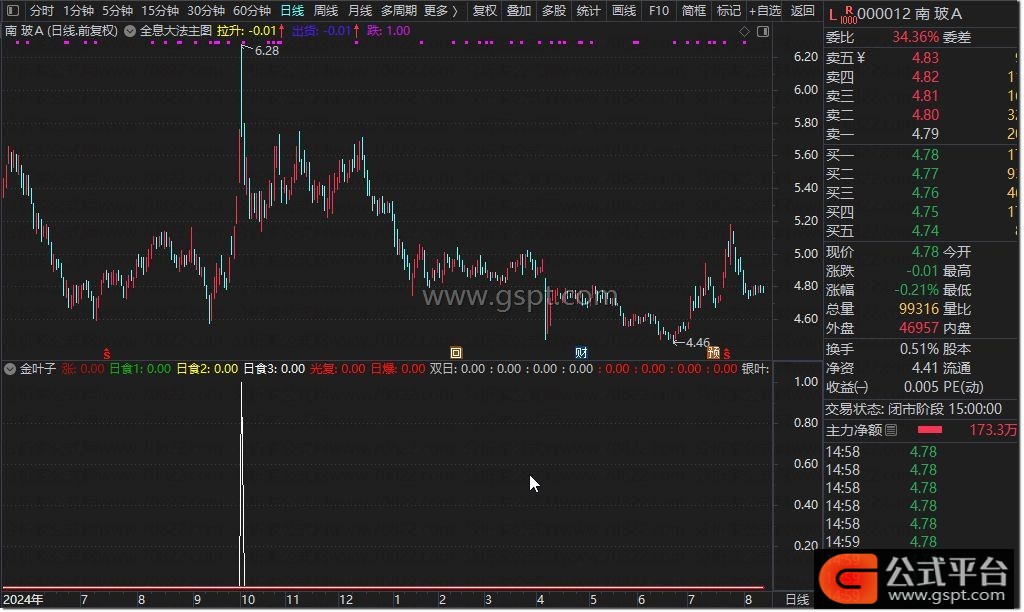This screenshot has height=612, width=1024.
Task: Click the 预 forecast marker
Action: [713, 353]
